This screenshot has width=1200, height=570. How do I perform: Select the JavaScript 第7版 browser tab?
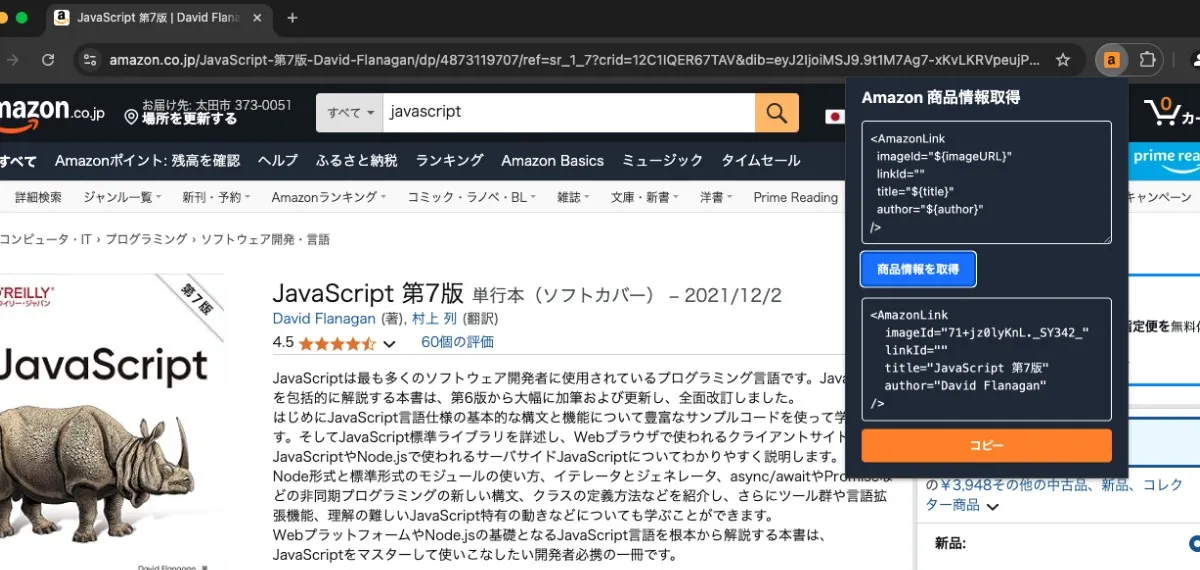(160, 18)
